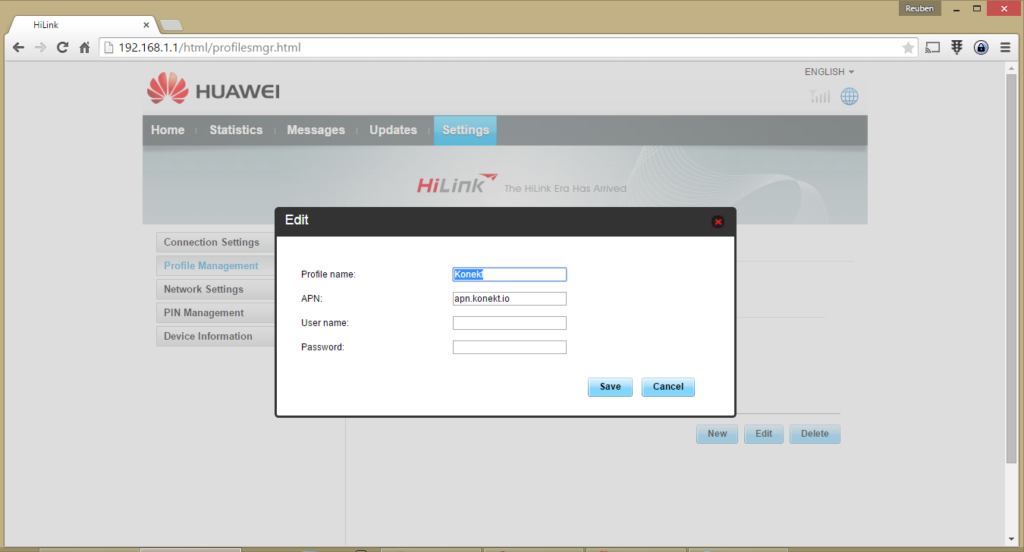Select the HiLink browser tab
Viewport: 1024px width, 552px height.
[x=82, y=25]
